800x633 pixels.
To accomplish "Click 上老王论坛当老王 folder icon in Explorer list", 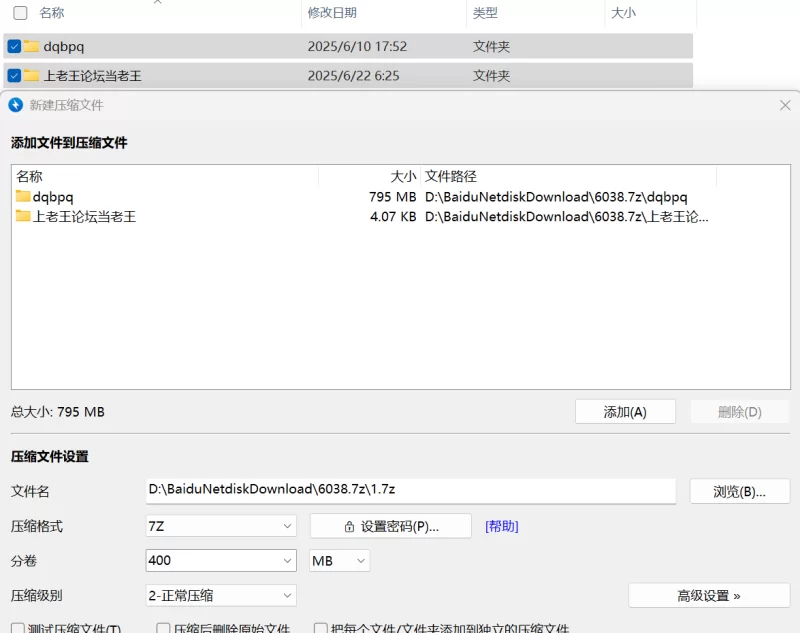I will pyautogui.click(x=31, y=75).
